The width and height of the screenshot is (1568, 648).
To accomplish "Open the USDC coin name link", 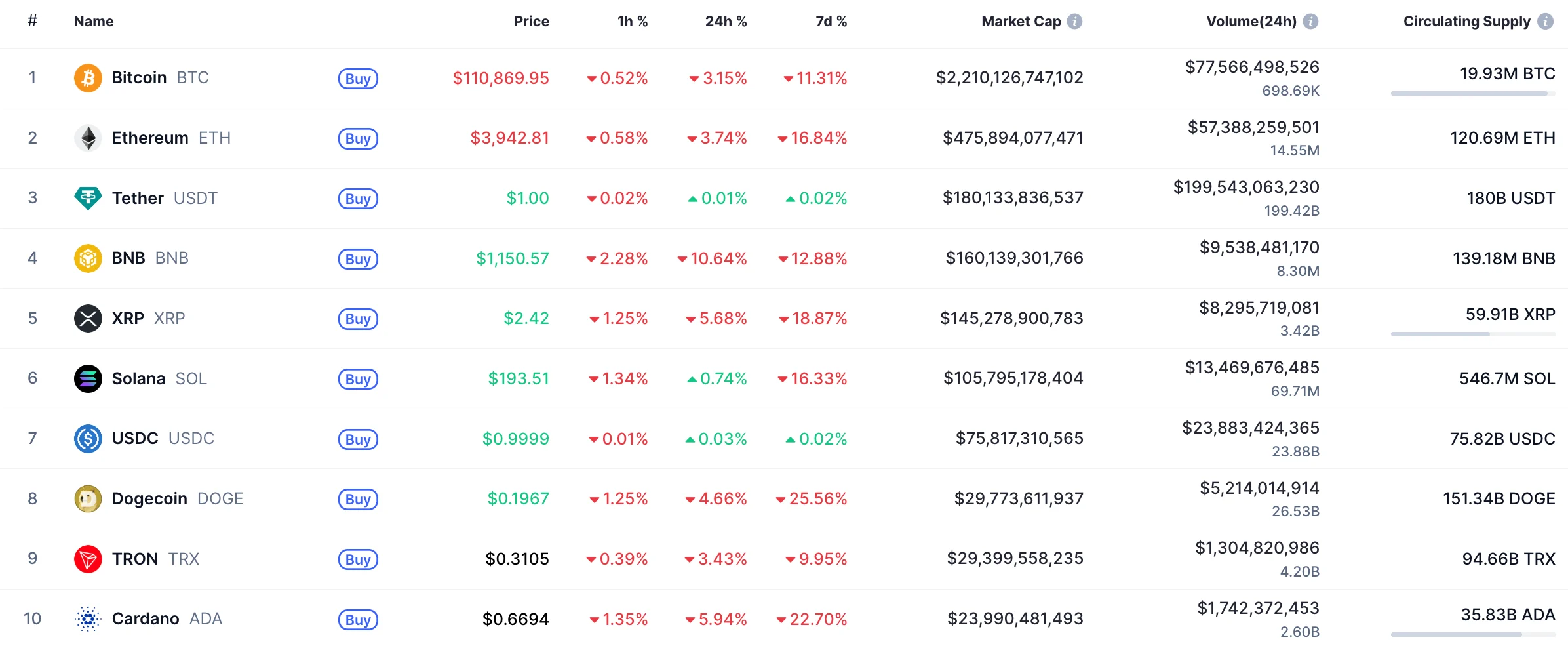I will pyautogui.click(x=135, y=439).
